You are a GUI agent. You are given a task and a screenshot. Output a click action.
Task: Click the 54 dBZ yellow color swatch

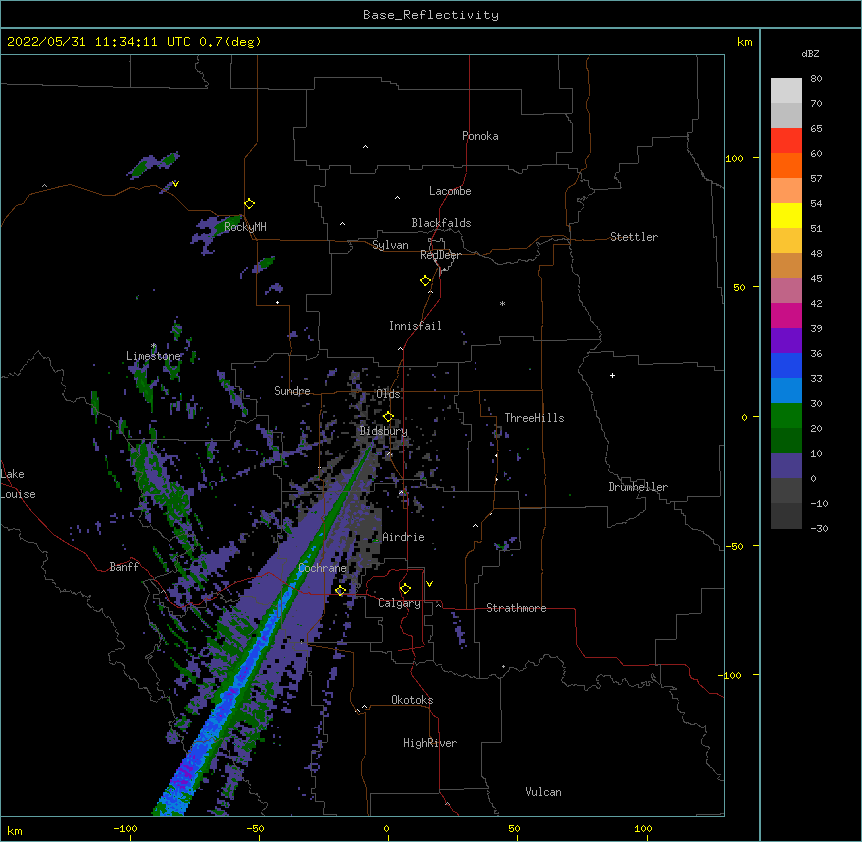click(x=786, y=215)
